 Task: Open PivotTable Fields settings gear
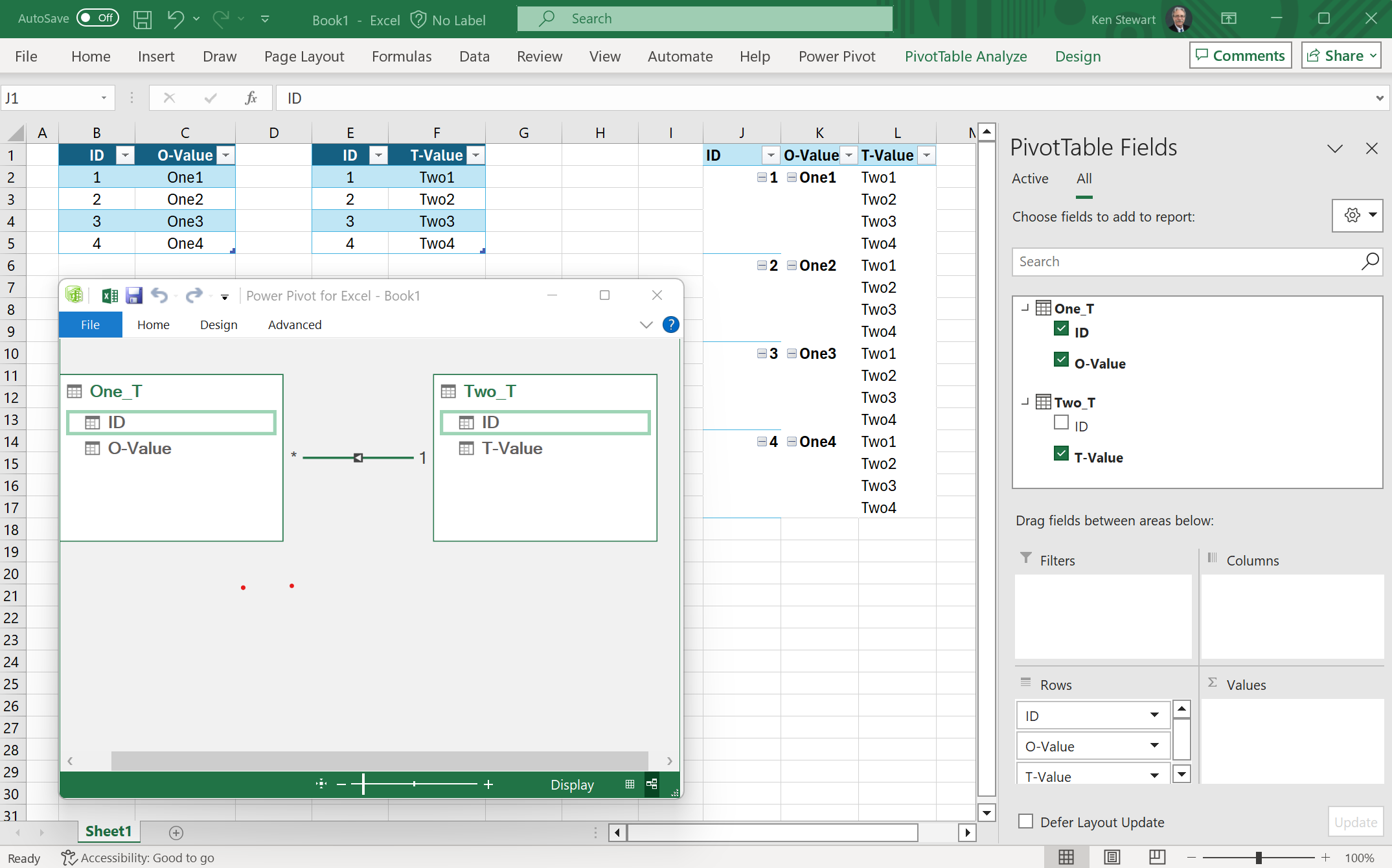coord(1352,215)
